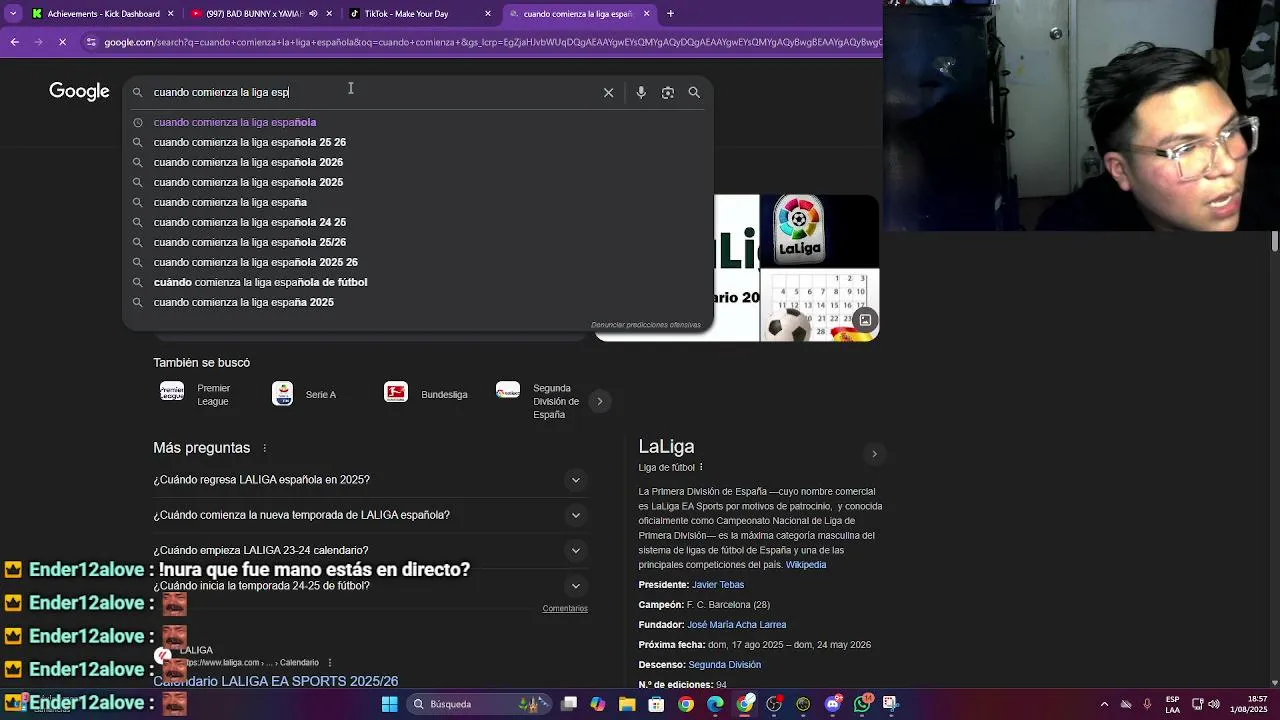
Task: Expand '¿Cuándo regresa LALIGA española en 2025?'
Action: pos(370,480)
